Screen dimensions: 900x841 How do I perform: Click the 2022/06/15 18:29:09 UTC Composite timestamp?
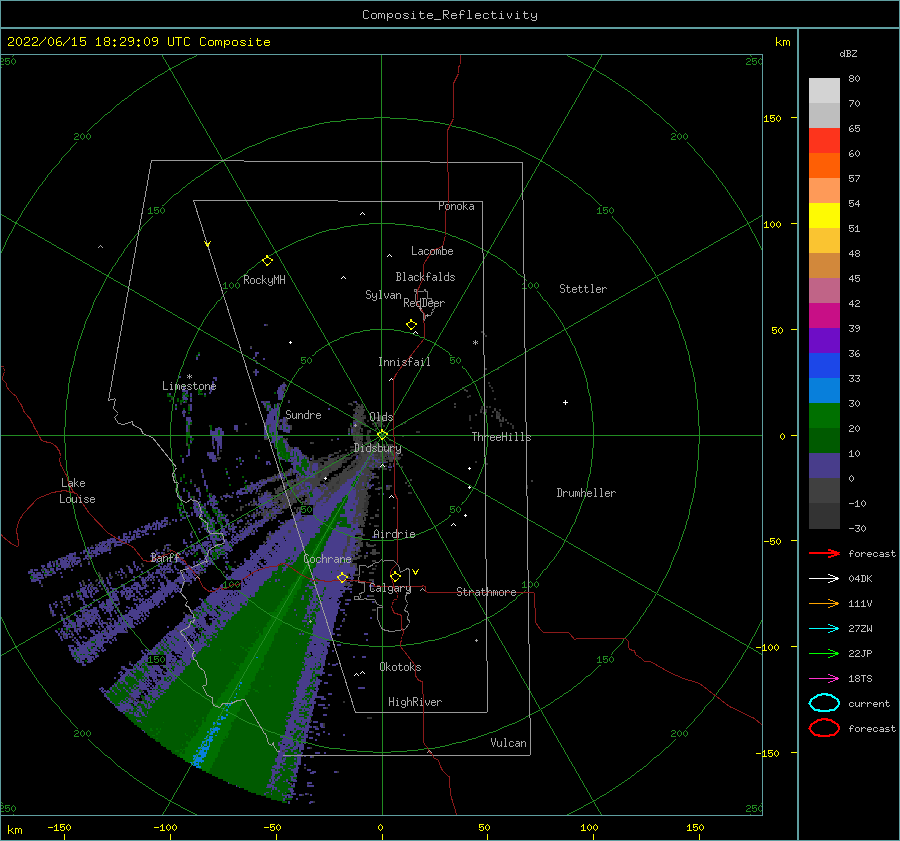coord(138,42)
